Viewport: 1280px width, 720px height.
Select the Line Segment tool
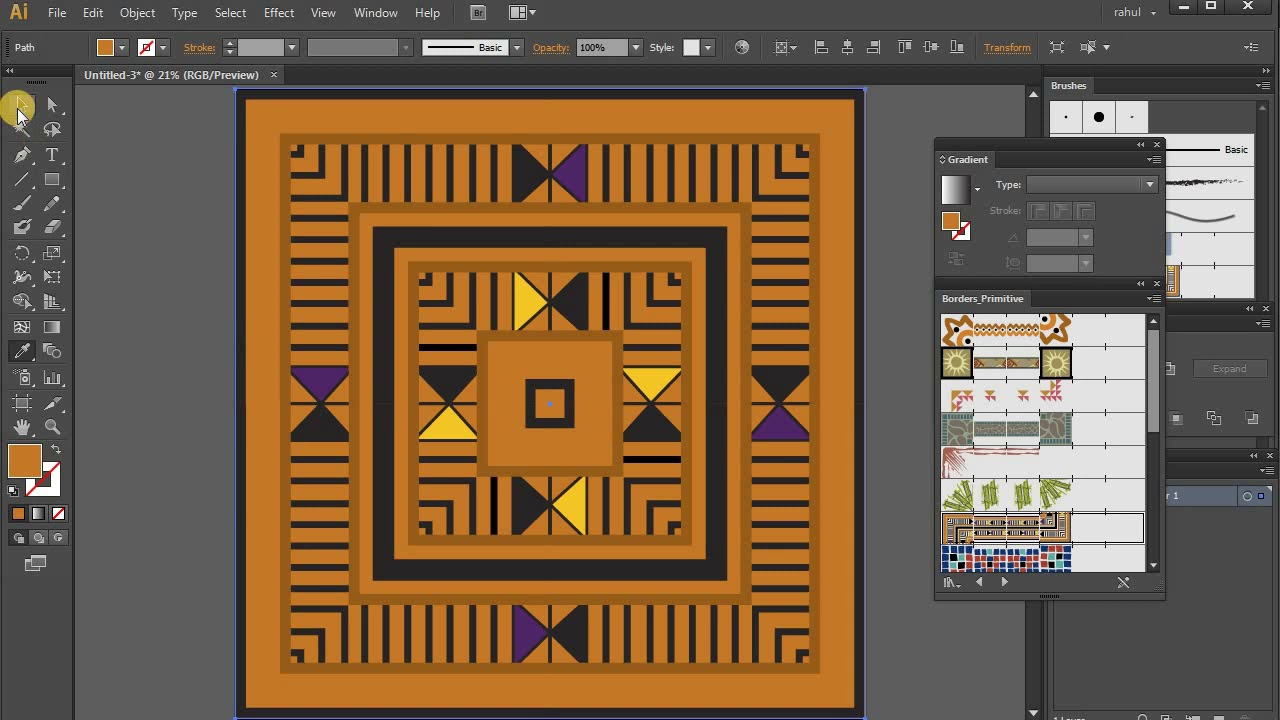(x=22, y=180)
